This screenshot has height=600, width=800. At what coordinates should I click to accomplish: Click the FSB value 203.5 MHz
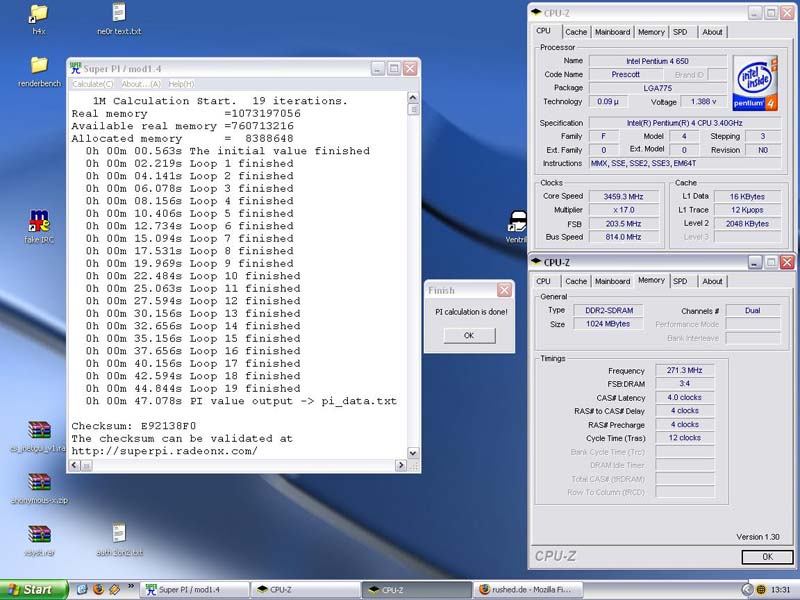point(623,223)
